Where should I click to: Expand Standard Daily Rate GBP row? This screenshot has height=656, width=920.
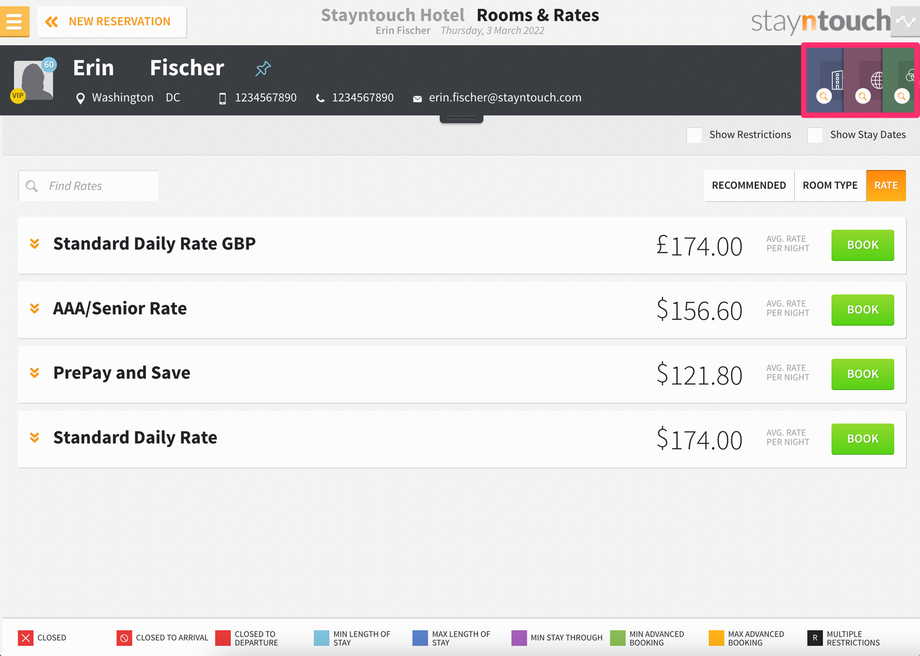point(35,244)
